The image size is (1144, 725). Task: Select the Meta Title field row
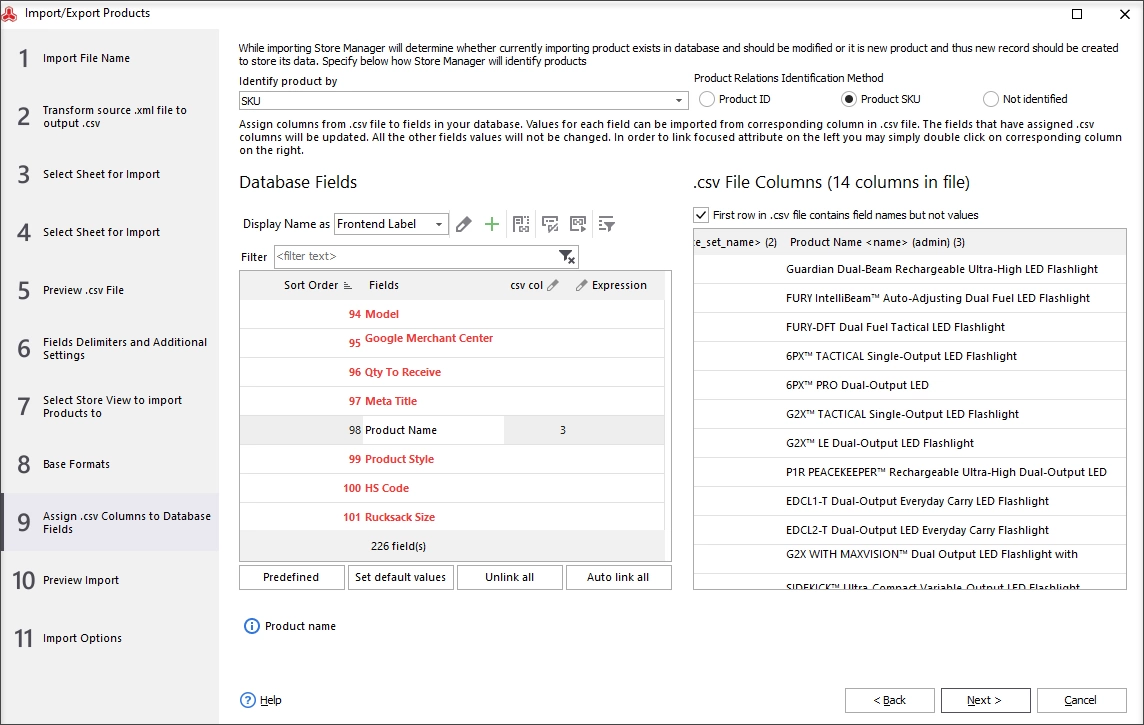click(452, 401)
